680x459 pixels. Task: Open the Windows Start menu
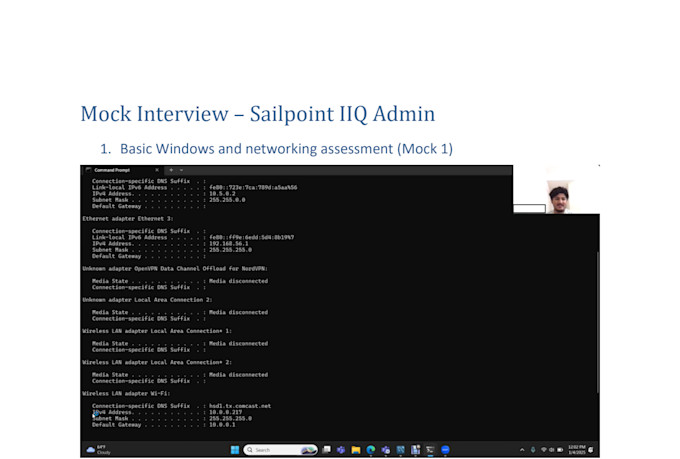[x=235, y=450]
